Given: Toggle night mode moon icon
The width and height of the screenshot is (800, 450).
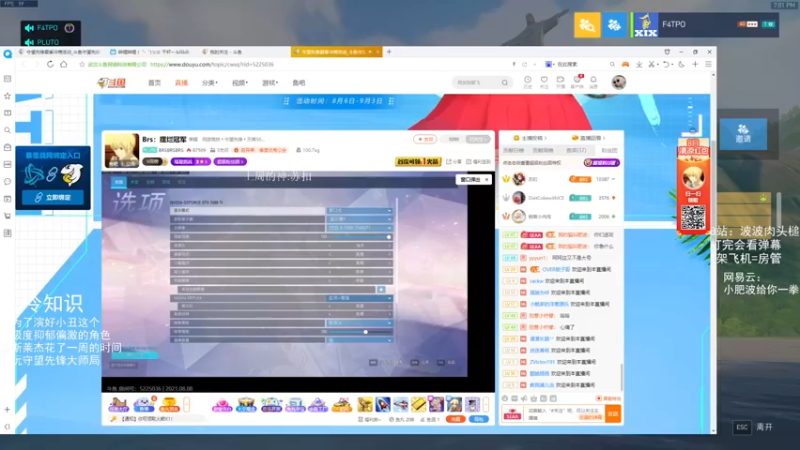Looking at the screenshot, I should pyautogui.click(x=681, y=64).
